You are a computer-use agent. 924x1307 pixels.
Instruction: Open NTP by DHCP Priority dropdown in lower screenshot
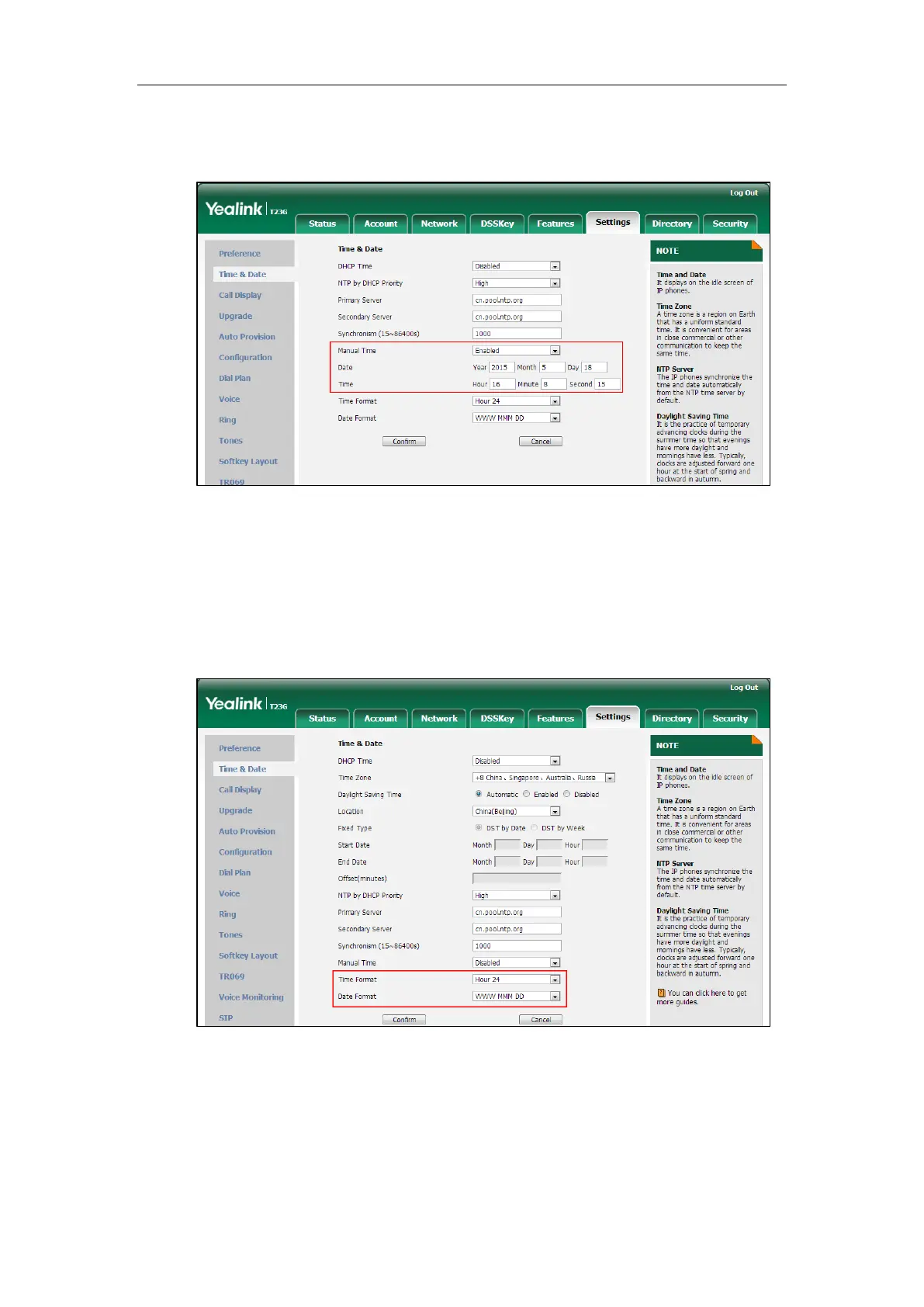pyautogui.click(x=516, y=896)
